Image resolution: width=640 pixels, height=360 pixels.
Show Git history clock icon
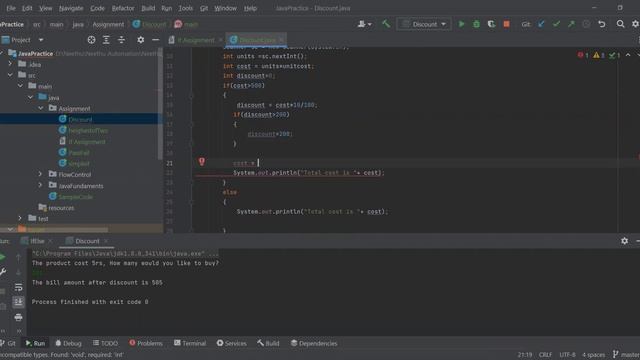pos(586,24)
